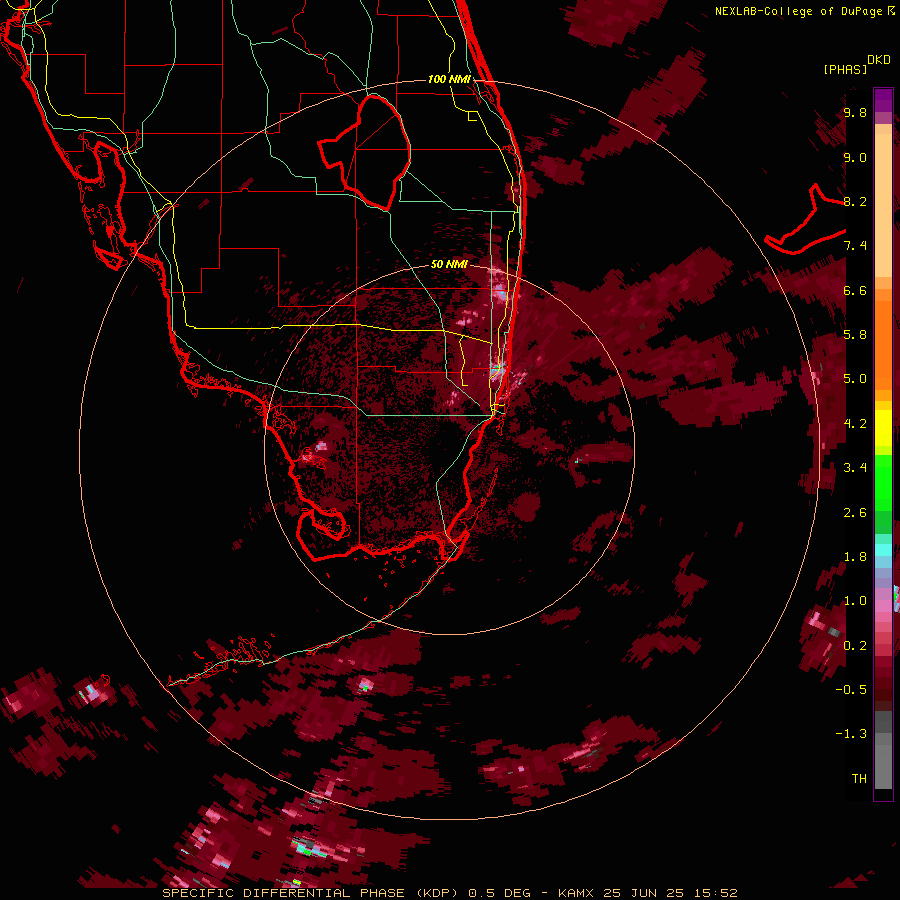Click the 5.0 scale value
This screenshot has width=900, height=900.
[855, 379]
